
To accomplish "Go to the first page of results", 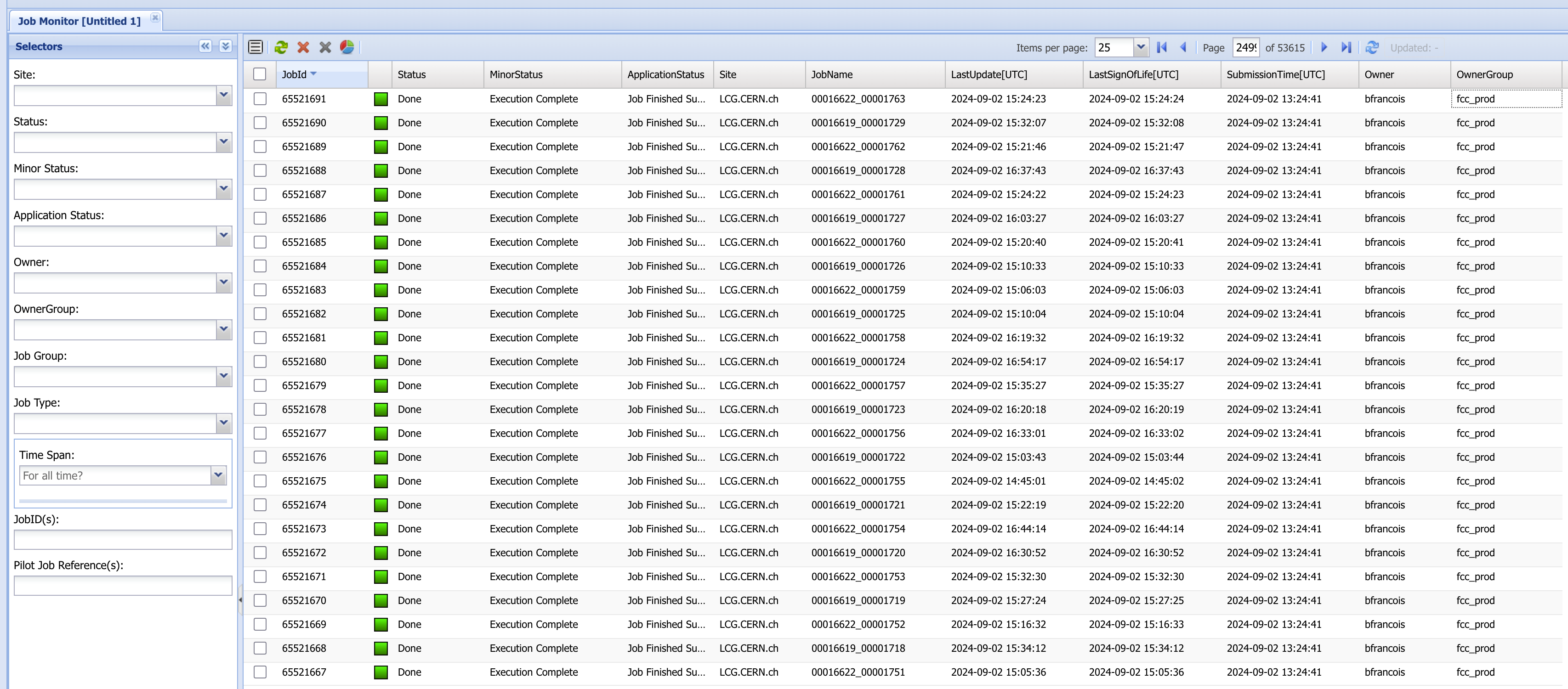I will point(1161,47).
